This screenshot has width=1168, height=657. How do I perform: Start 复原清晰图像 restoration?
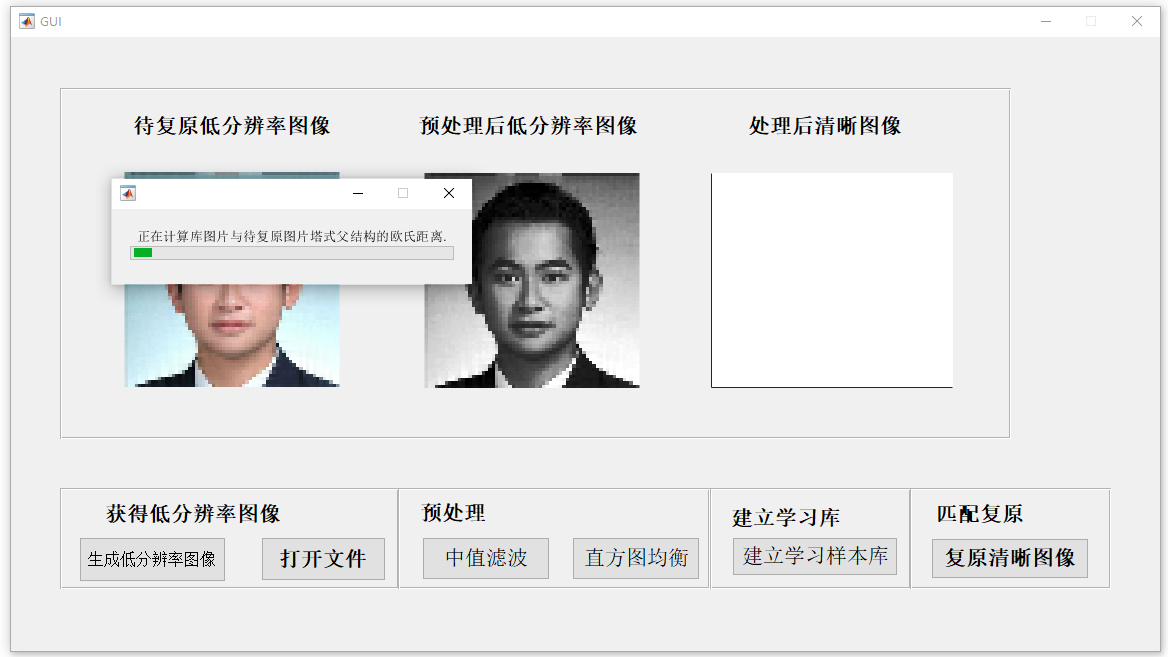[1009, 558]
